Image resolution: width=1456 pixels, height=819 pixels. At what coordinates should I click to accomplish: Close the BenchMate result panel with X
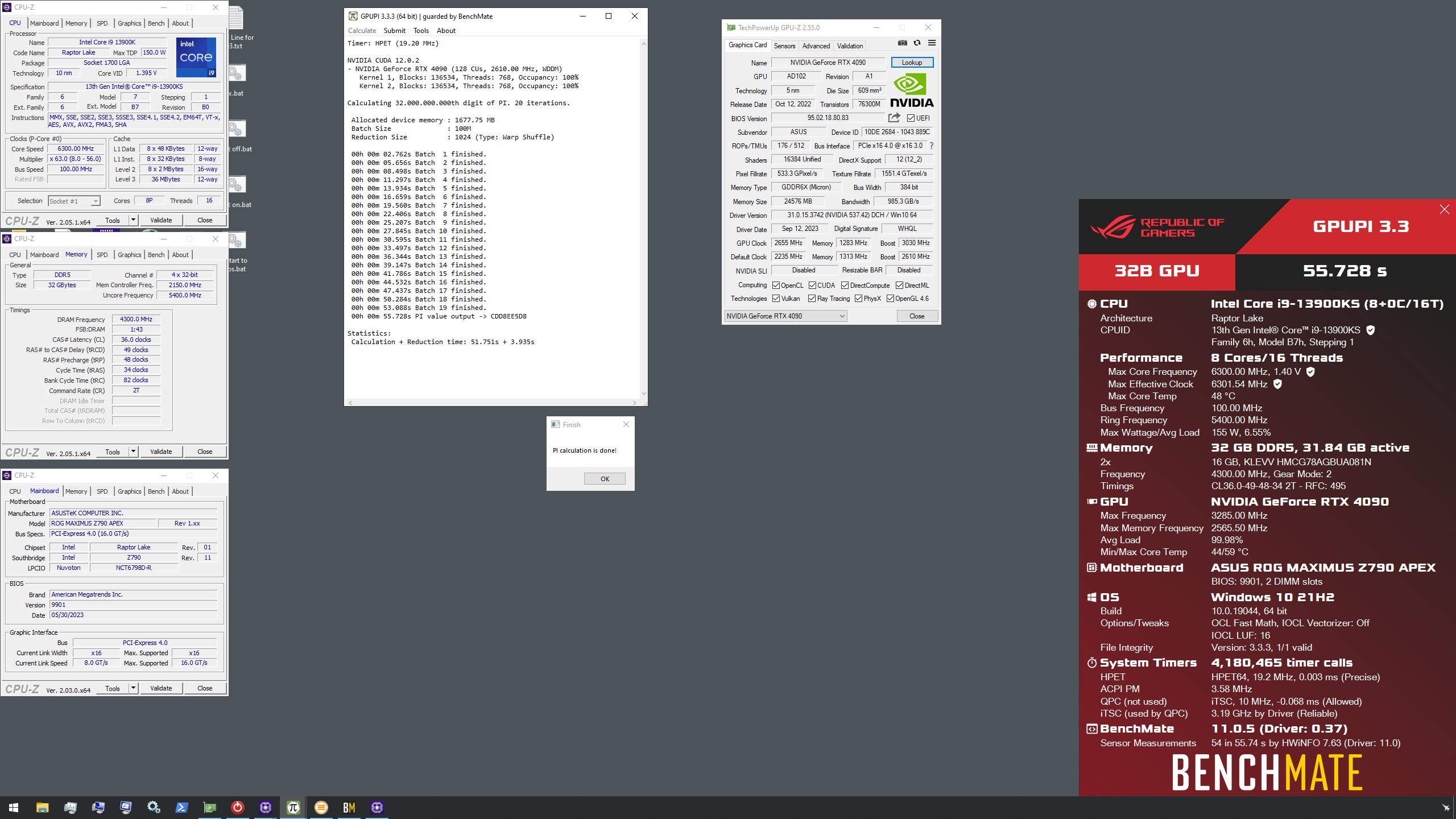tap(1444, 209)
